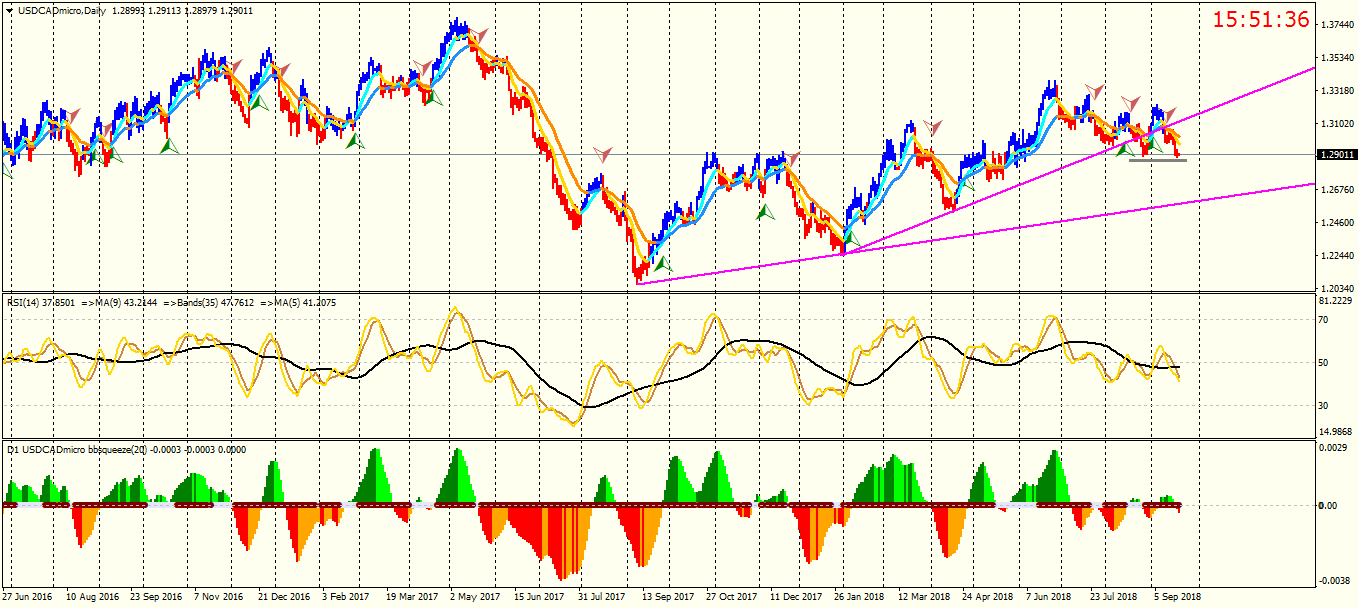Click the current price tag 1.29011 on the price axis
The height and width of the screenshot is (608, 1358).
point(1338,155)
